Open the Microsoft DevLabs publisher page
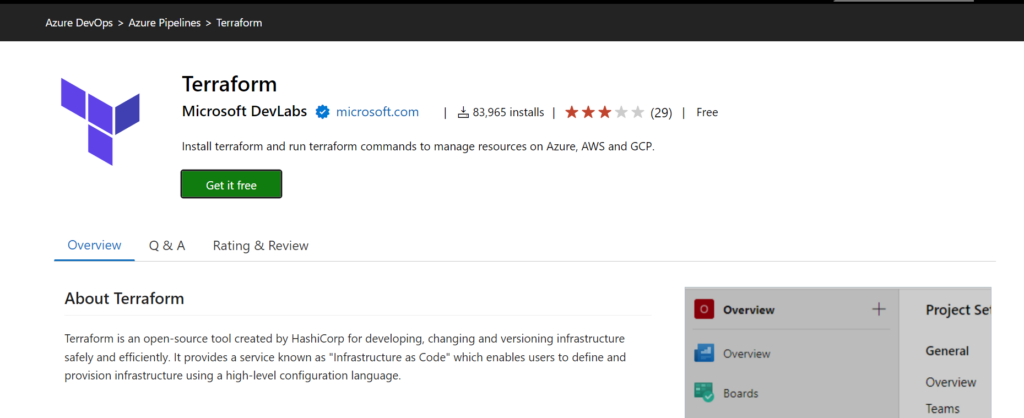 tap(244, 112)
